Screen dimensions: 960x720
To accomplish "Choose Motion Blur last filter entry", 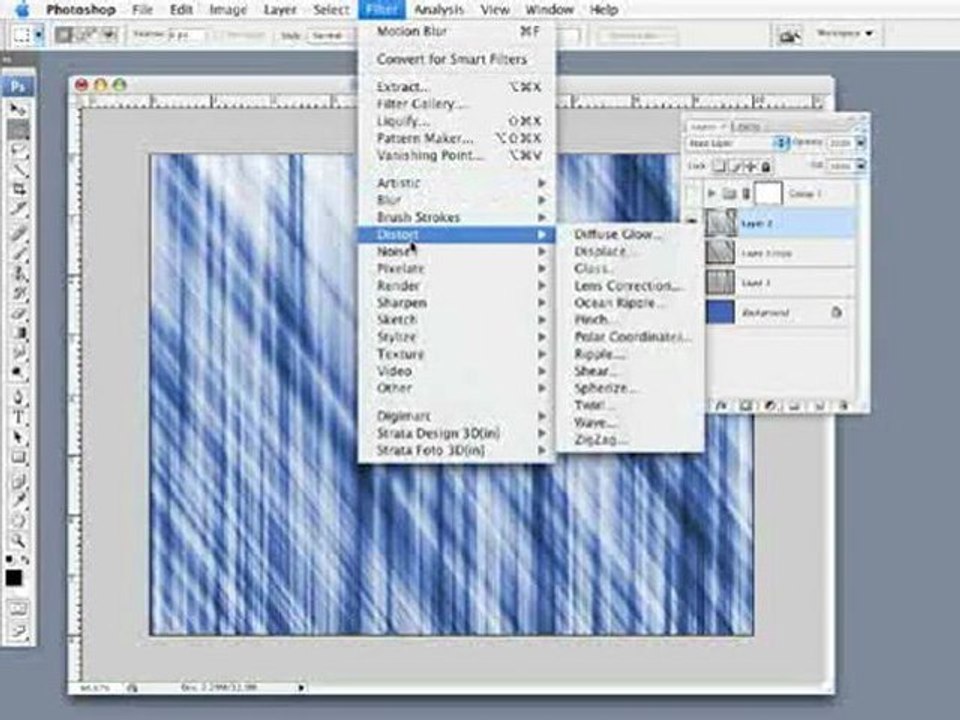I will point(457,31).
